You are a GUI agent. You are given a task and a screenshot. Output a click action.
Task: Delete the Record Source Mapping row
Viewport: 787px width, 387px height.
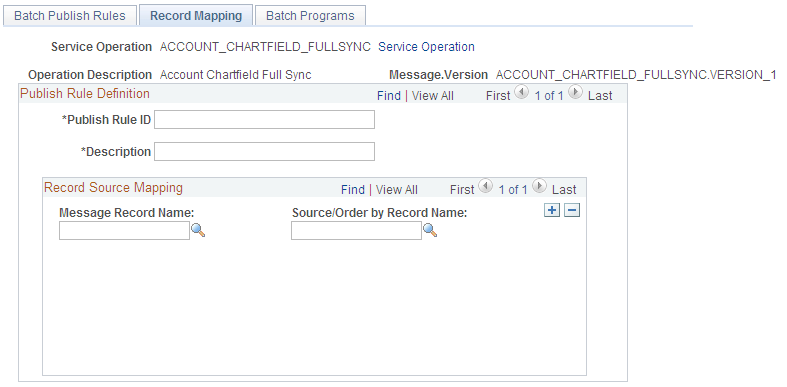point(572,211)
